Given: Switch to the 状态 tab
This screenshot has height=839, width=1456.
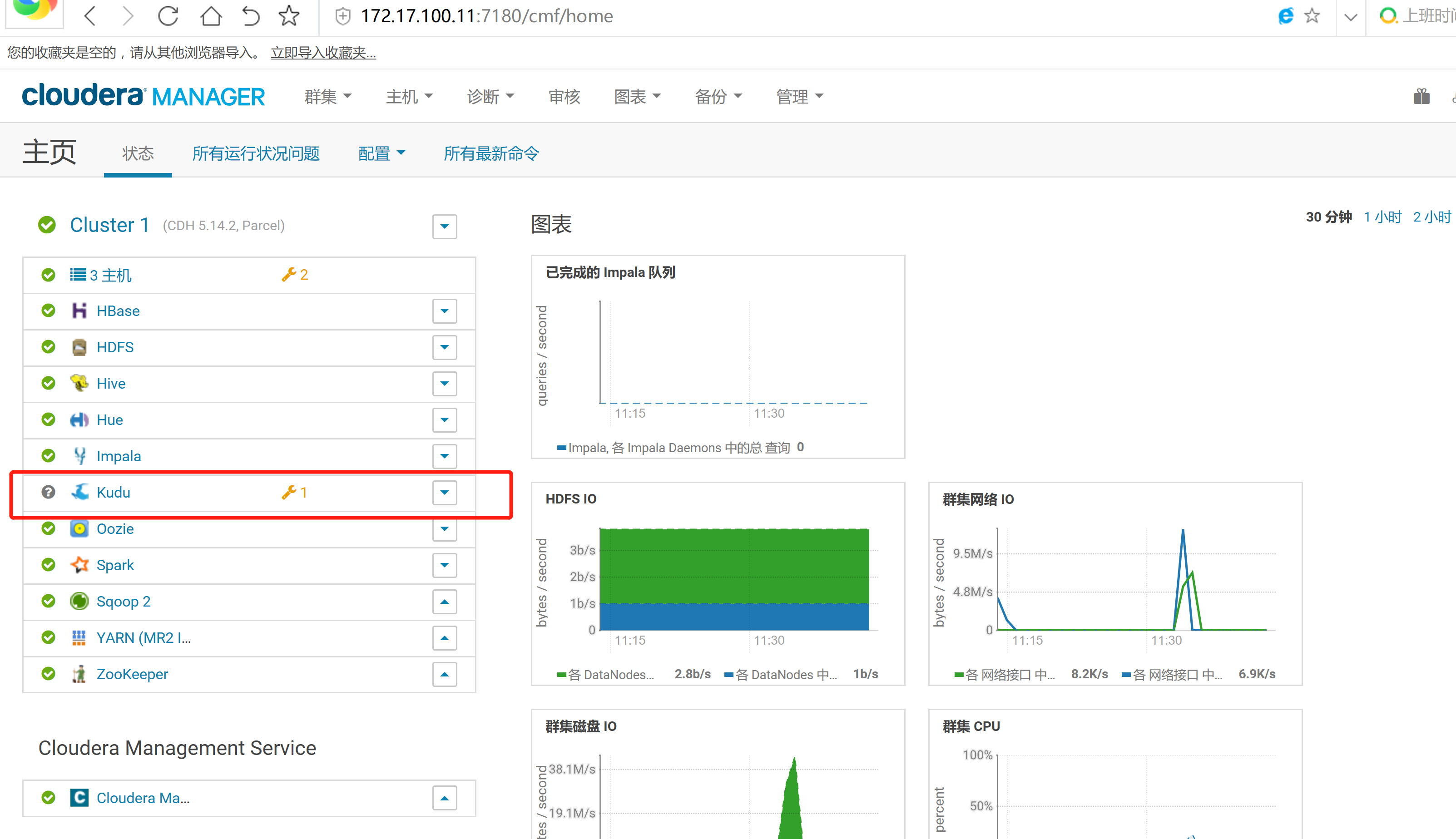Looking at the screenshot, I should click(138, 153).
